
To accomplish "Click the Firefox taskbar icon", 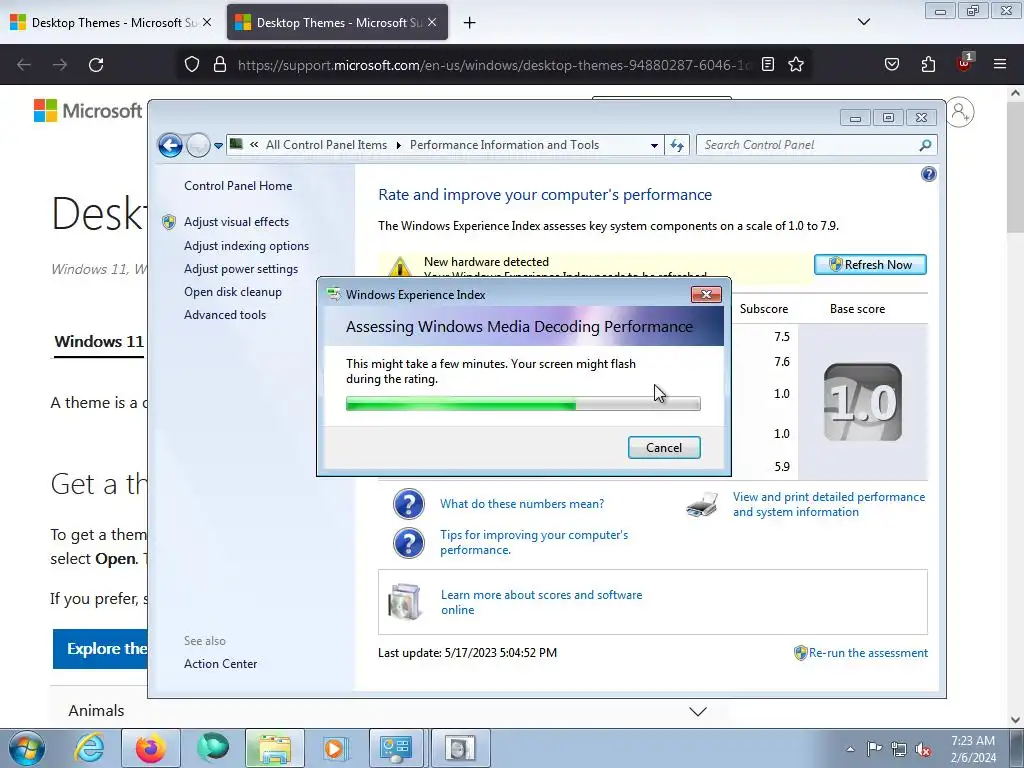I will coord(151,748).
